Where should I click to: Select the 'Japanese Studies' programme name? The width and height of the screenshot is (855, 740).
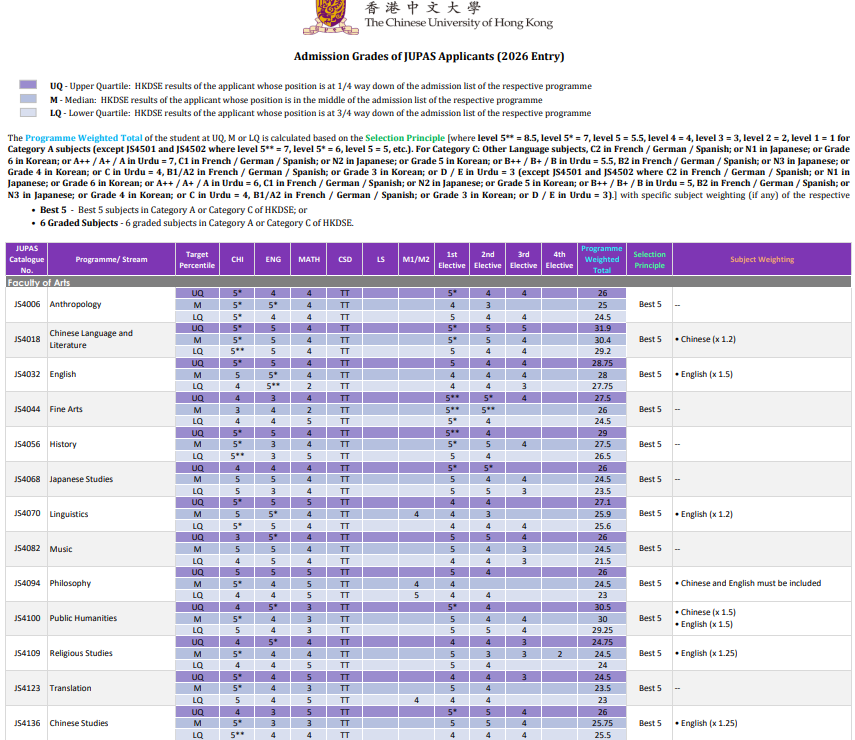(81, 479)
